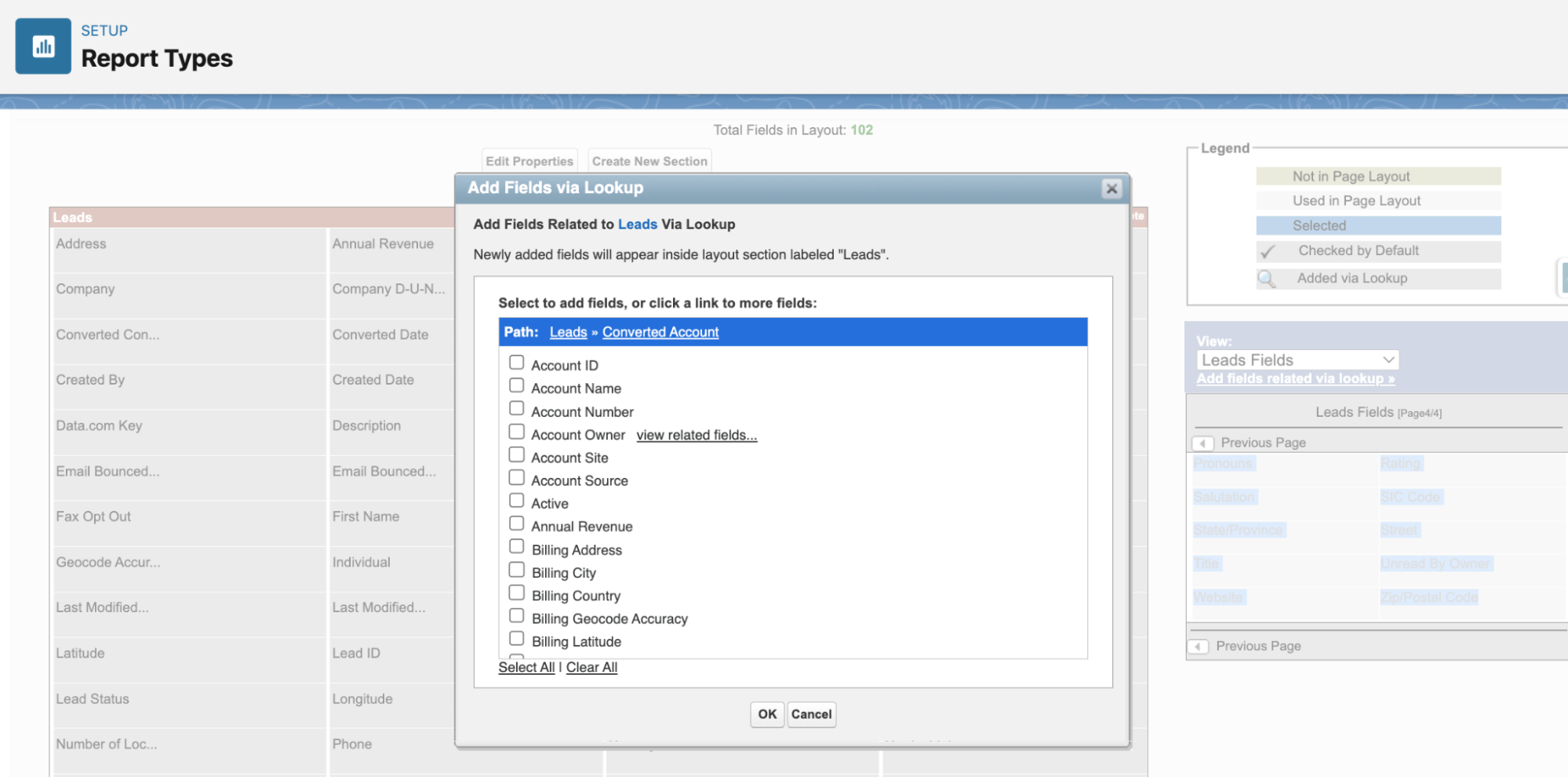Image resolution: width=1568 pixels, height=777 pixels.
Task: Toggle the Active checkbox
Action: 516,500
